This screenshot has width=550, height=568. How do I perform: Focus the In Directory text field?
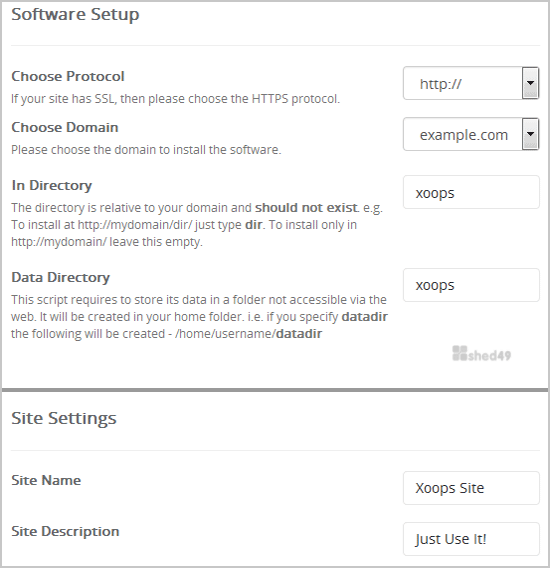(471, 192)
